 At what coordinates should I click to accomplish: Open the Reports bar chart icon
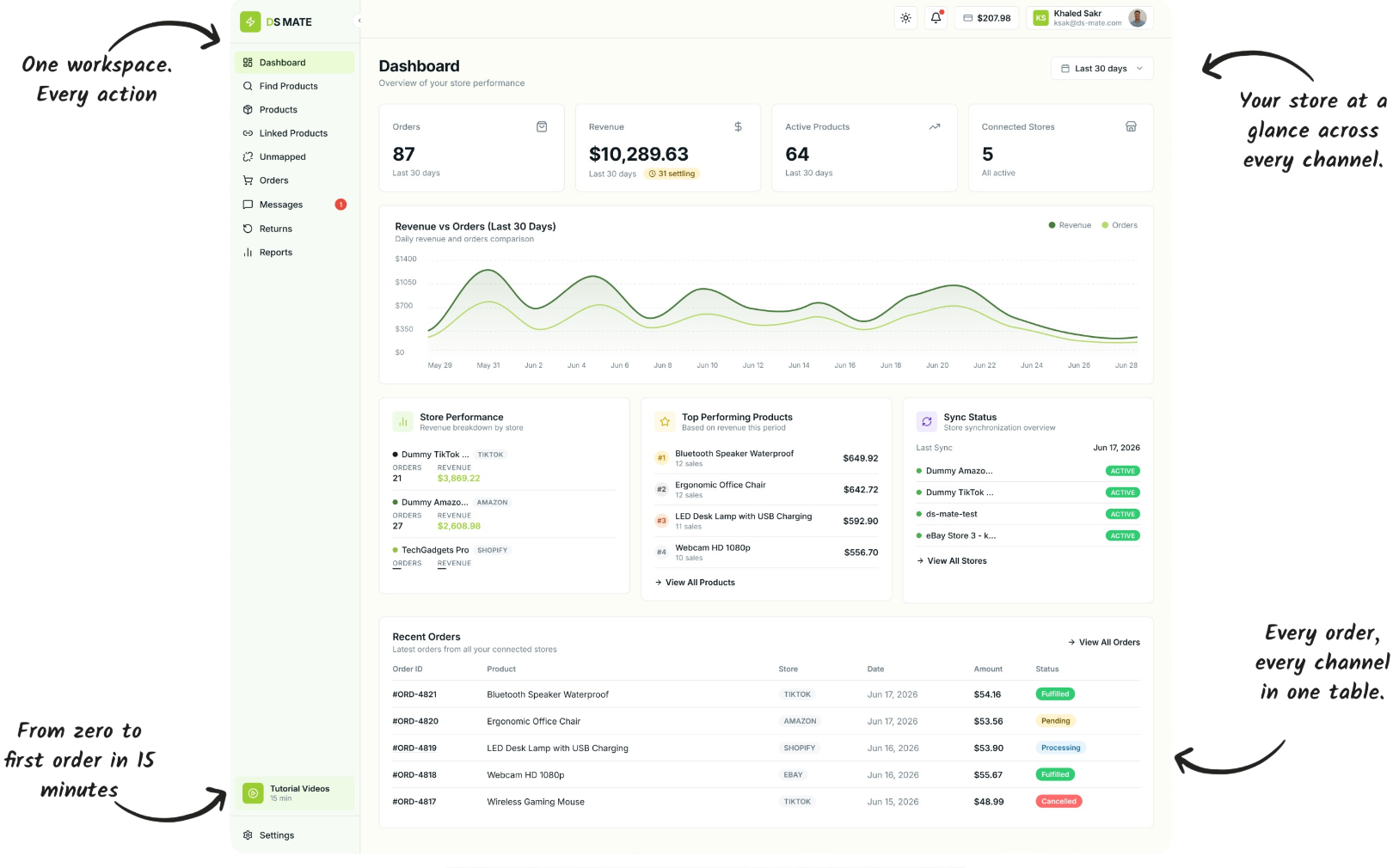(x=248, y=253)
